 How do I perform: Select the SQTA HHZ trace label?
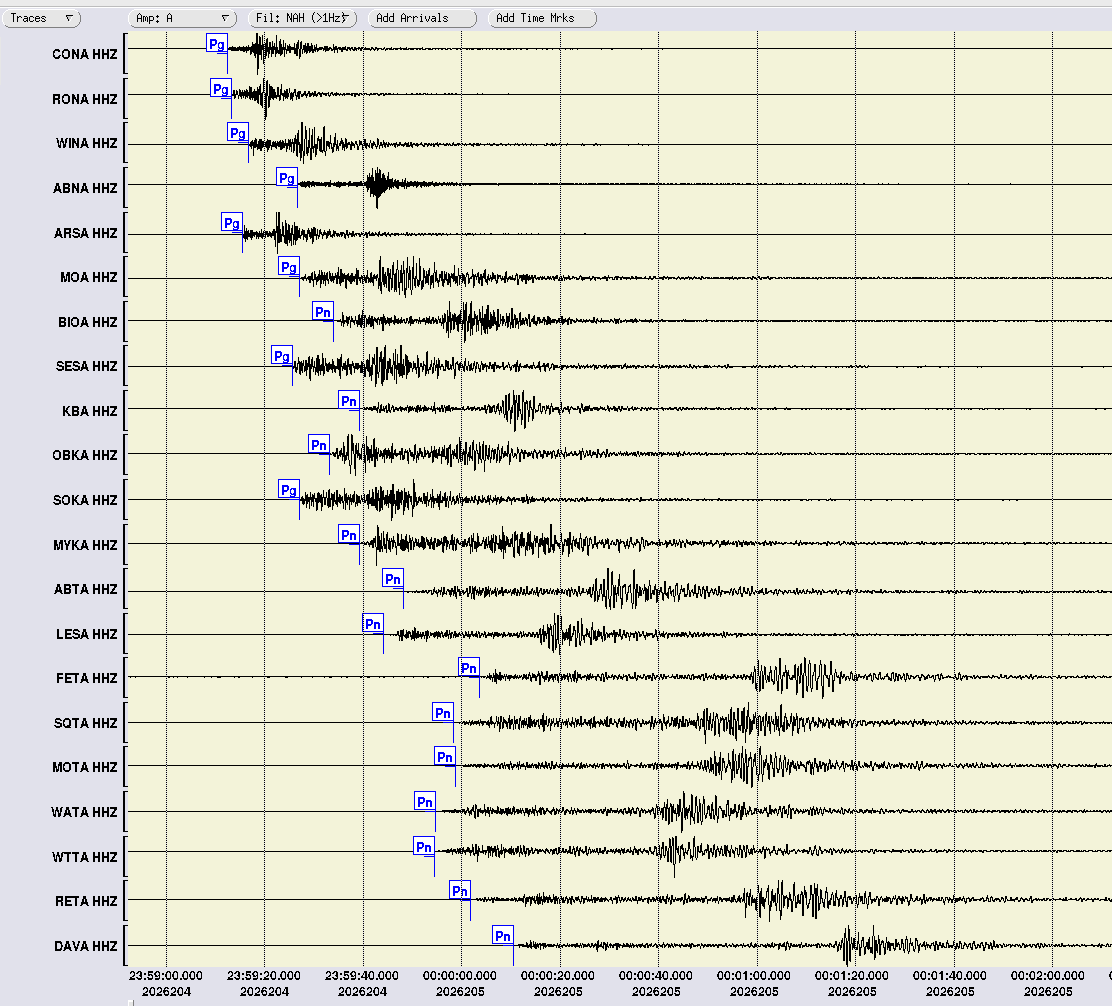click(85, 723)
